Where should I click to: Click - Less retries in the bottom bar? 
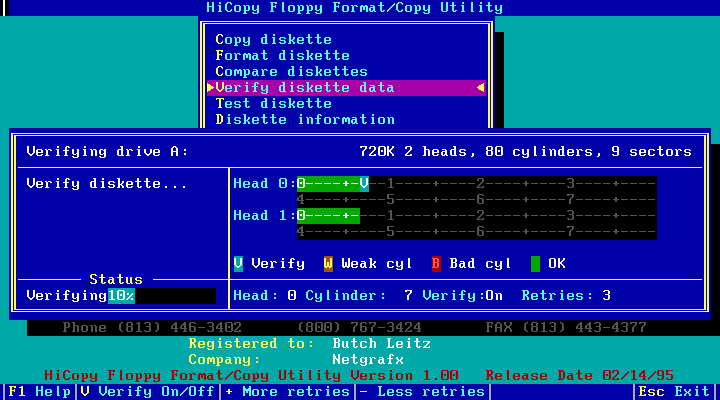pyautogui.click(x=422, y=392)
